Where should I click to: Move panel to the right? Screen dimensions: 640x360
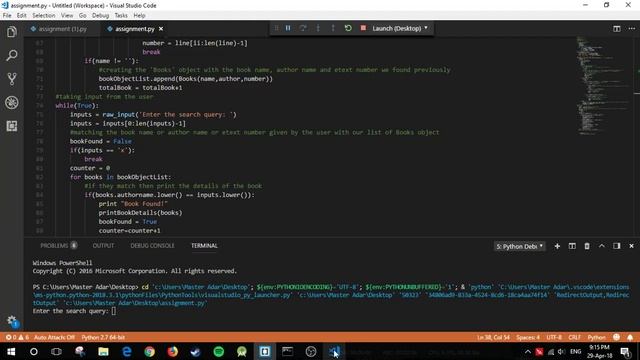(x=617, y=246)
